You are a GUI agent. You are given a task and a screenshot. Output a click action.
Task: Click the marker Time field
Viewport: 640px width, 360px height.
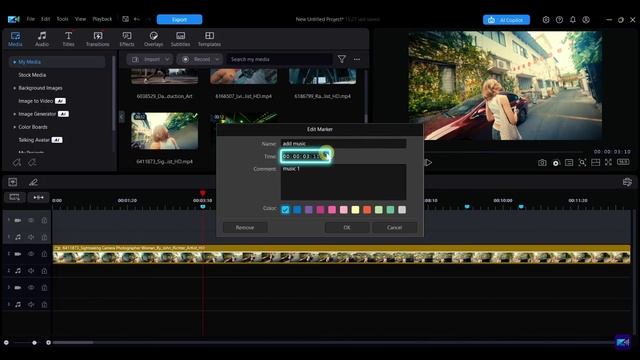coord(305,156)
